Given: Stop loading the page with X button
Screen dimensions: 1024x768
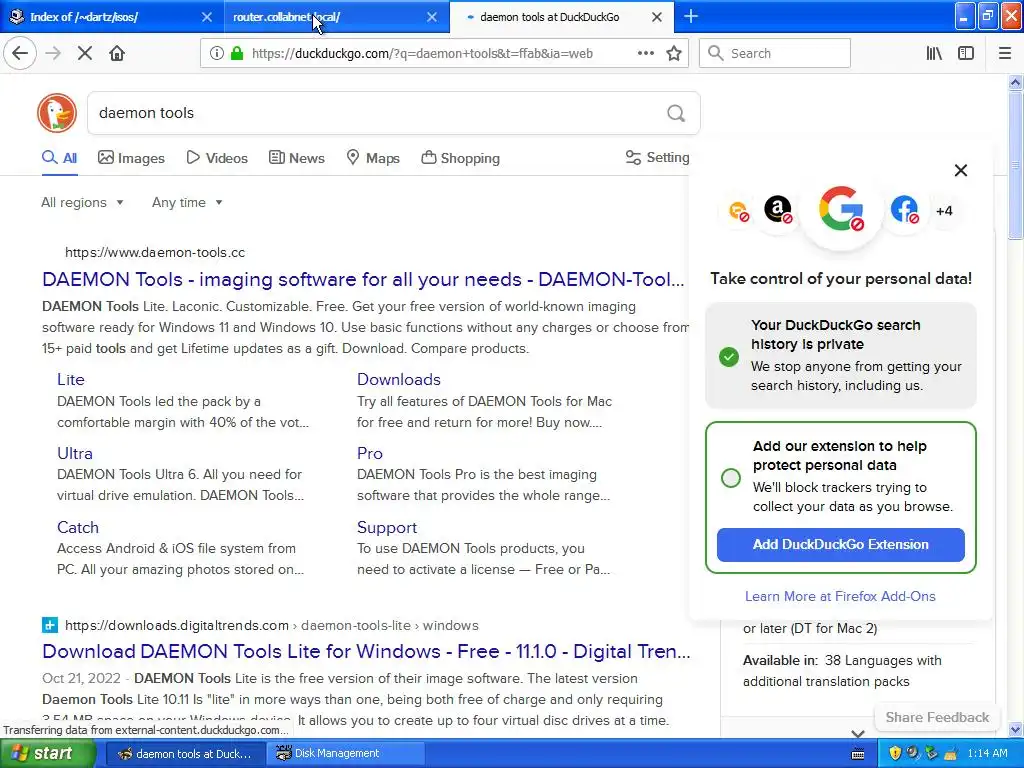Looking at the screenshot, I should (85, 54).
